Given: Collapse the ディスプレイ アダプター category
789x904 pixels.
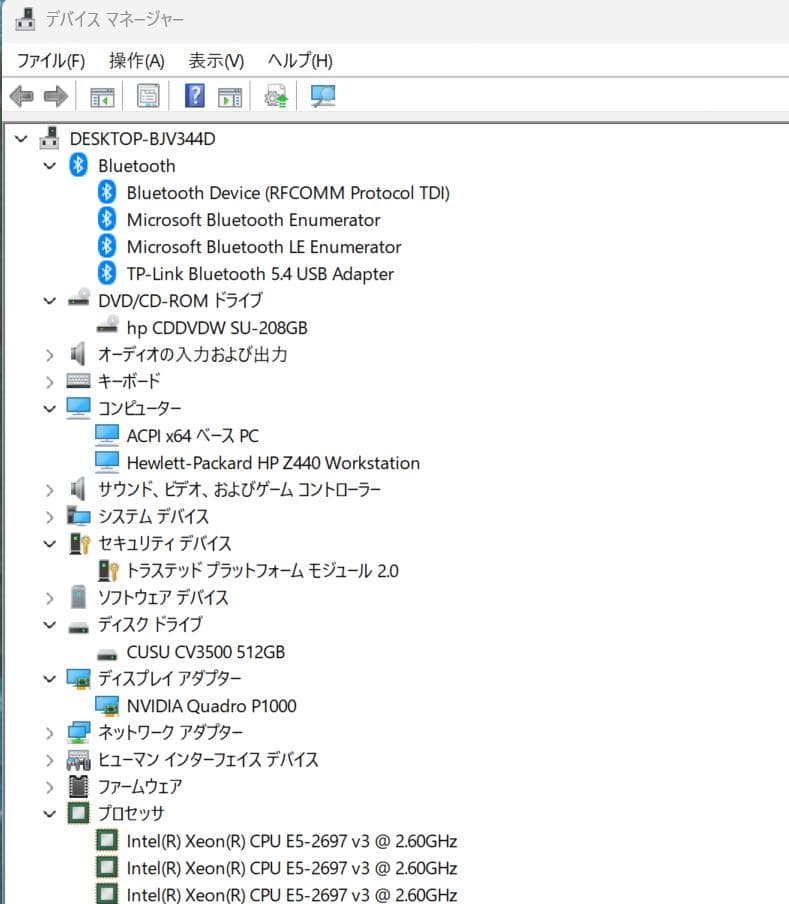Looking at the screenshot, I should pyautogui.click(x=50, y=679).
